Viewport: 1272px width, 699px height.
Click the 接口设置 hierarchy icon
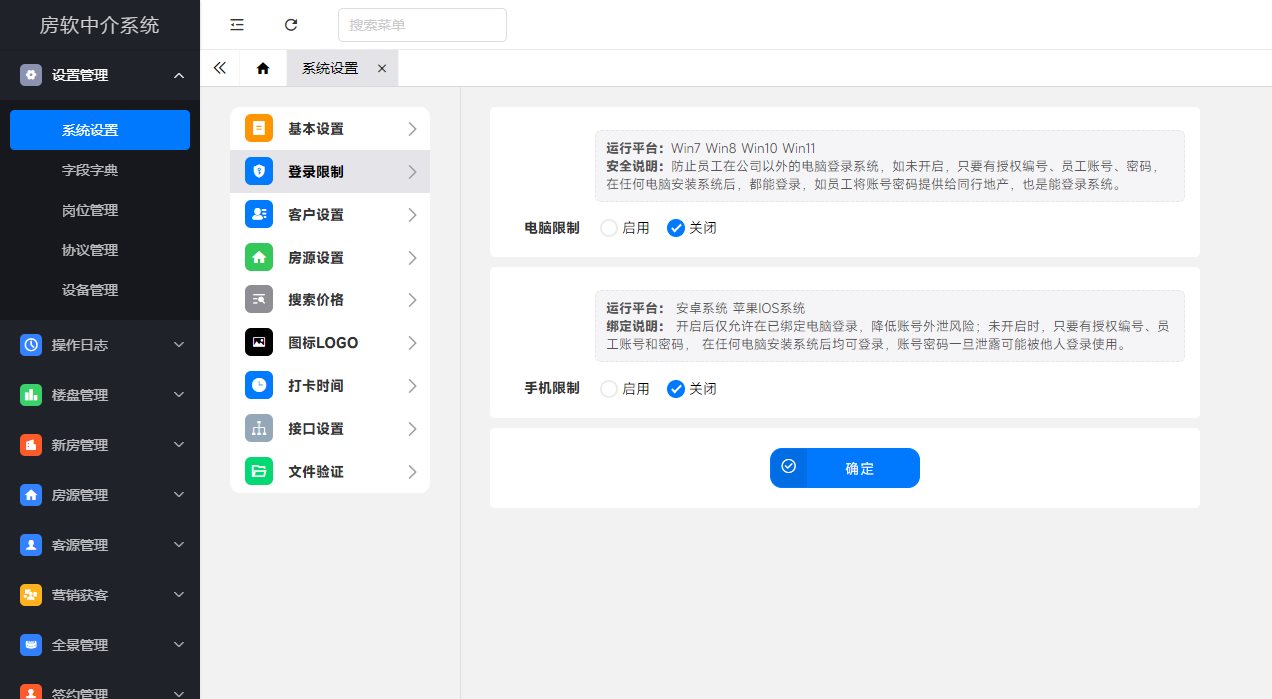[x=259, y=428]
